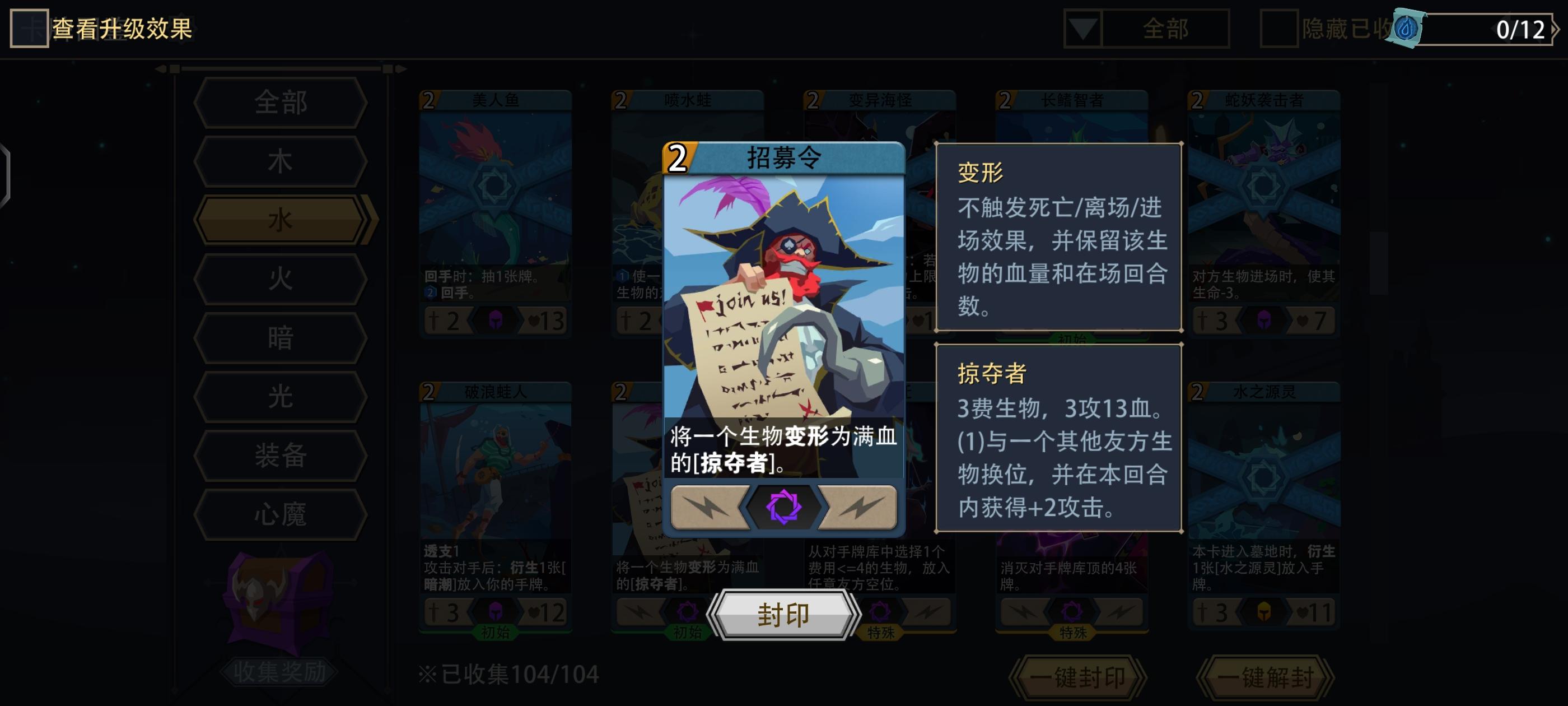Image resolution: width=1568 pixels, height=706 pixels.
Task: Click the 封印 button below the card
Action: [x=783, y=615]
